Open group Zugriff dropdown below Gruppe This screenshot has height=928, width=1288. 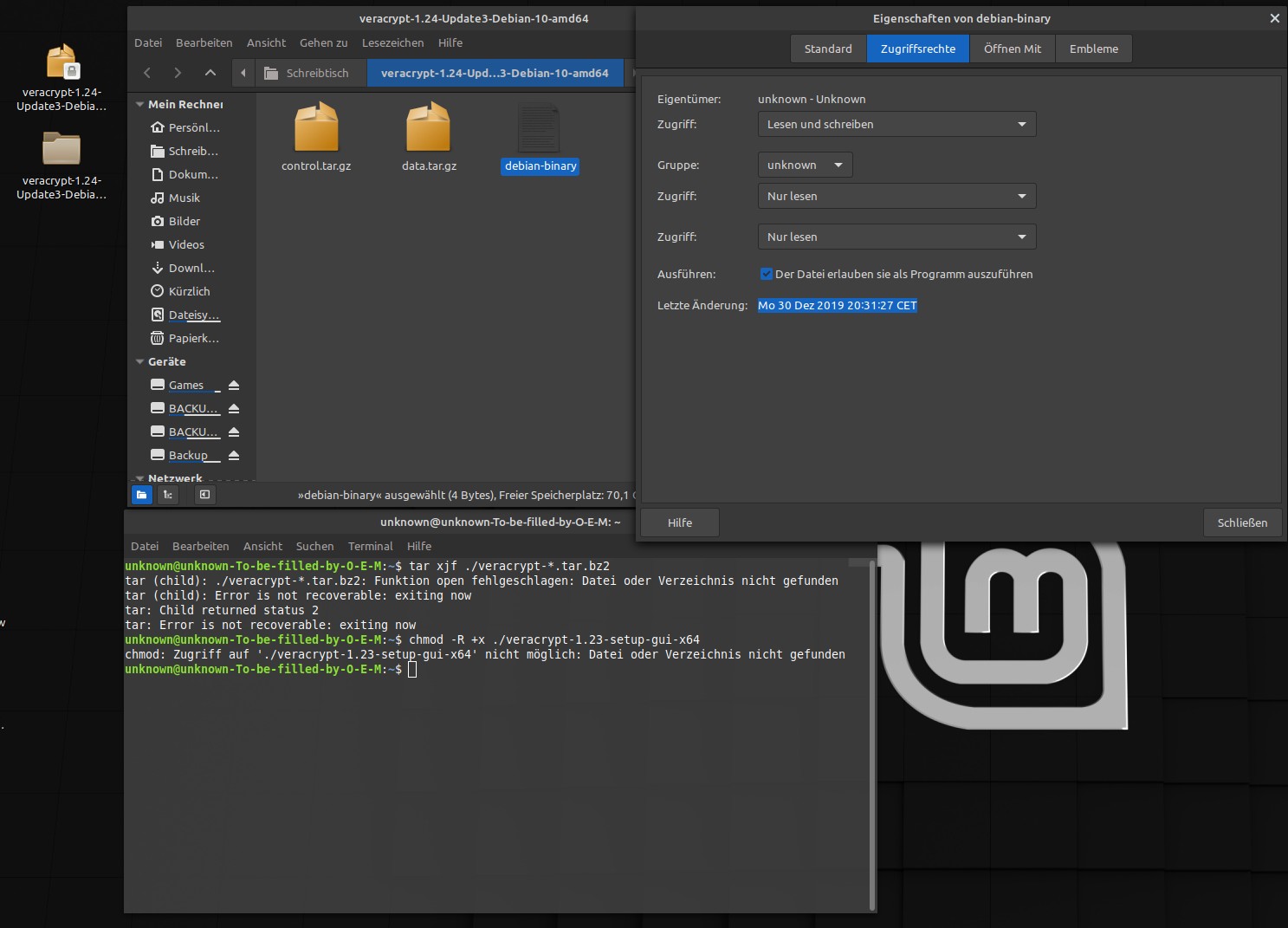896,196
